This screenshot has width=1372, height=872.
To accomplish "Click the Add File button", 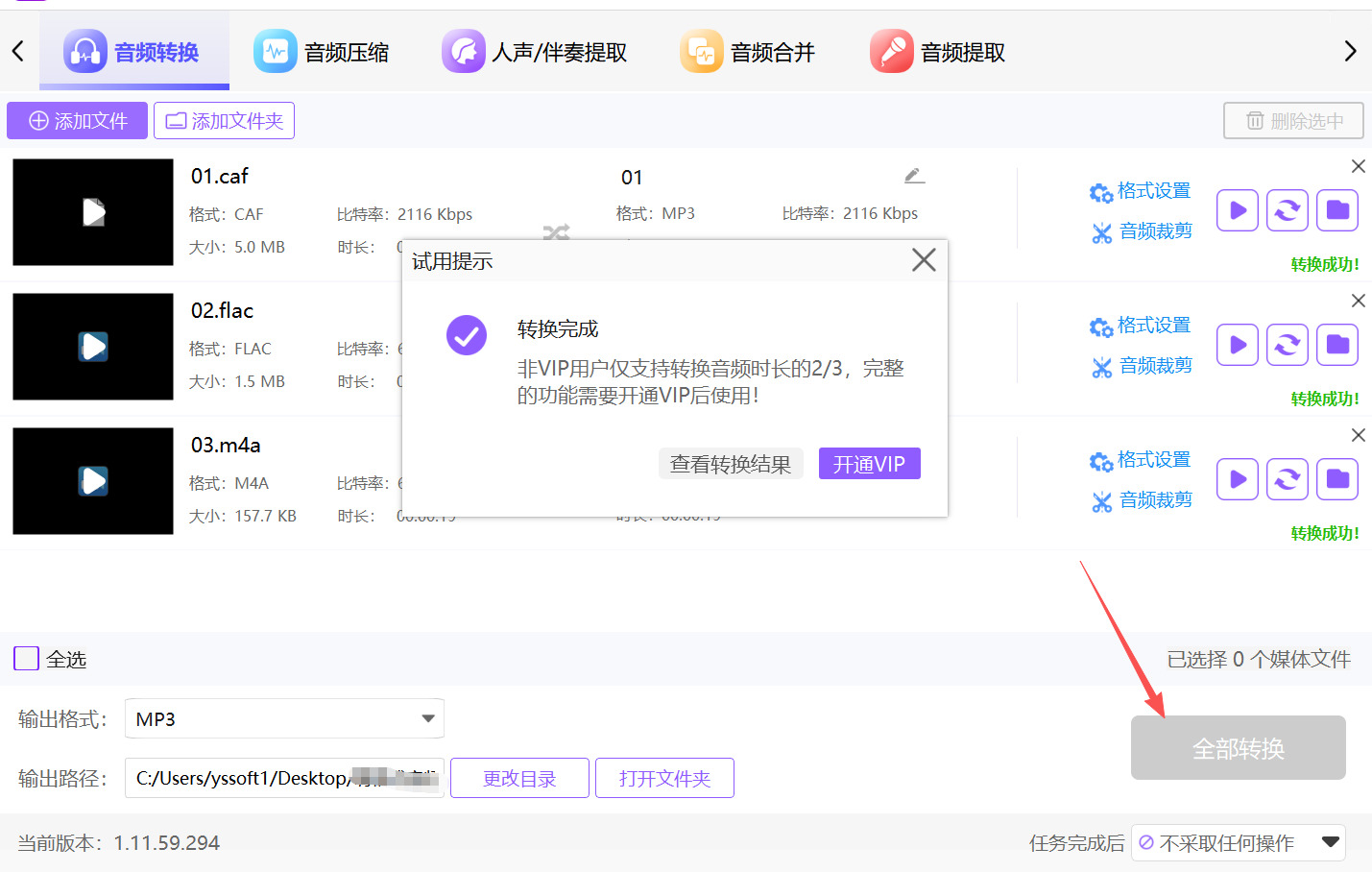I will click(x=78, y=121).
